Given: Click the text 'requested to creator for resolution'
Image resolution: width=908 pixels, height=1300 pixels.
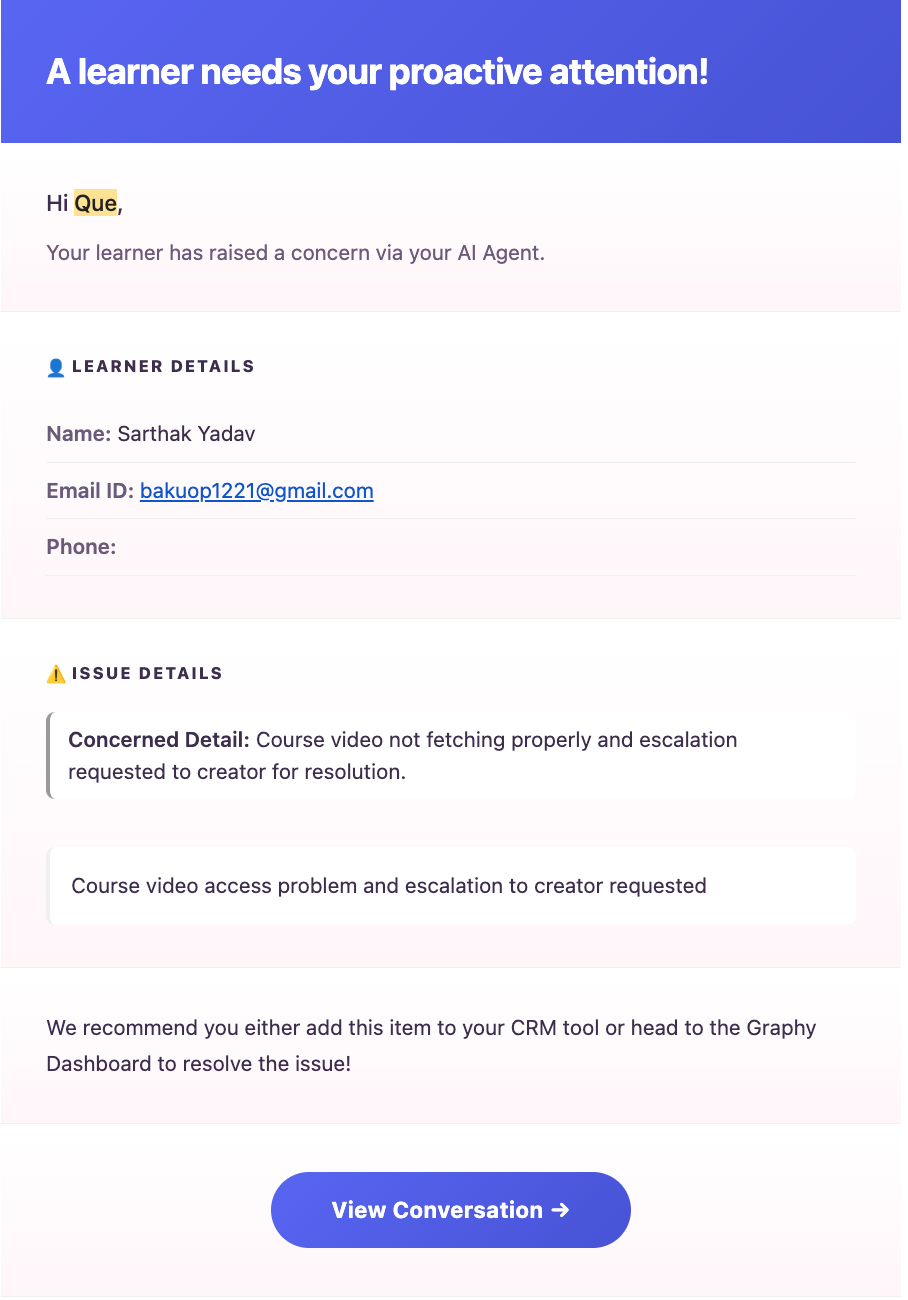Looking at the screenshot, I should click(237, 772).
